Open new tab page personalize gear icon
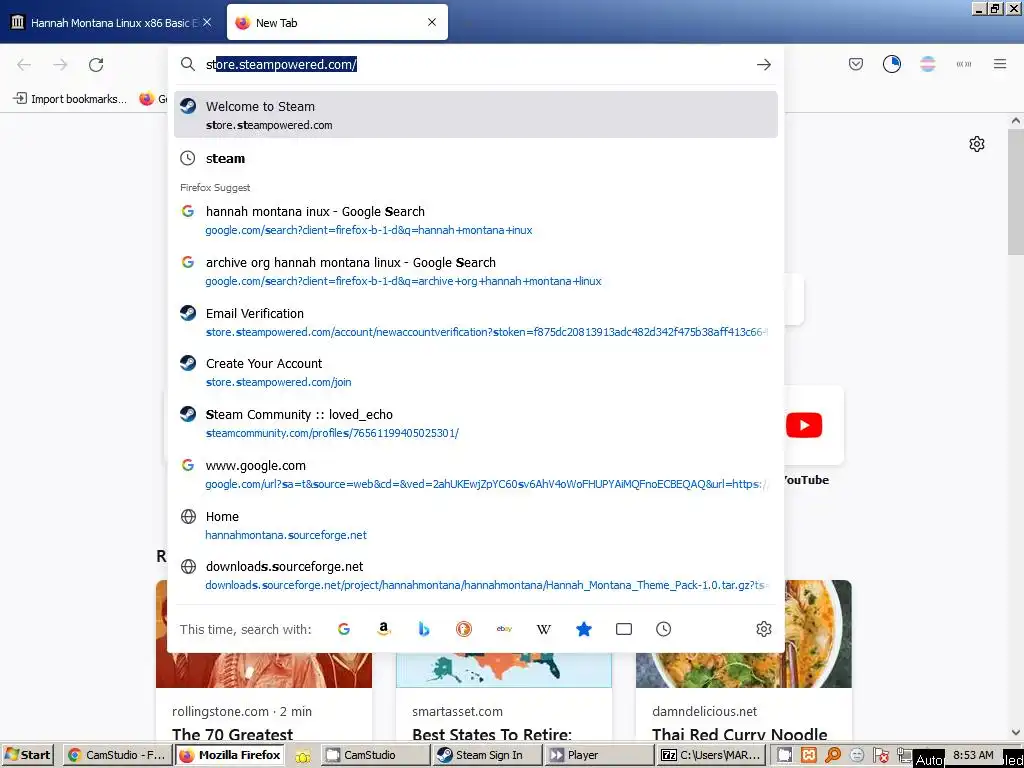This screenshot has height=768, width=1024. pos(976,144)
